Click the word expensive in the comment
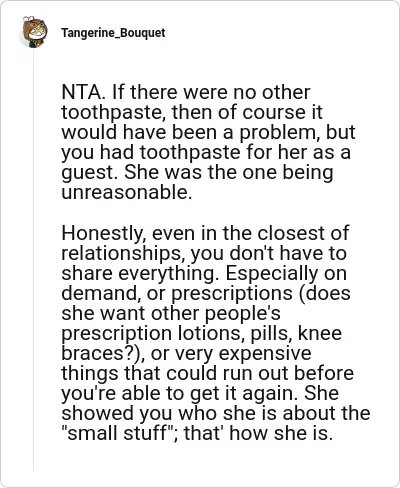 click(265, 354)
